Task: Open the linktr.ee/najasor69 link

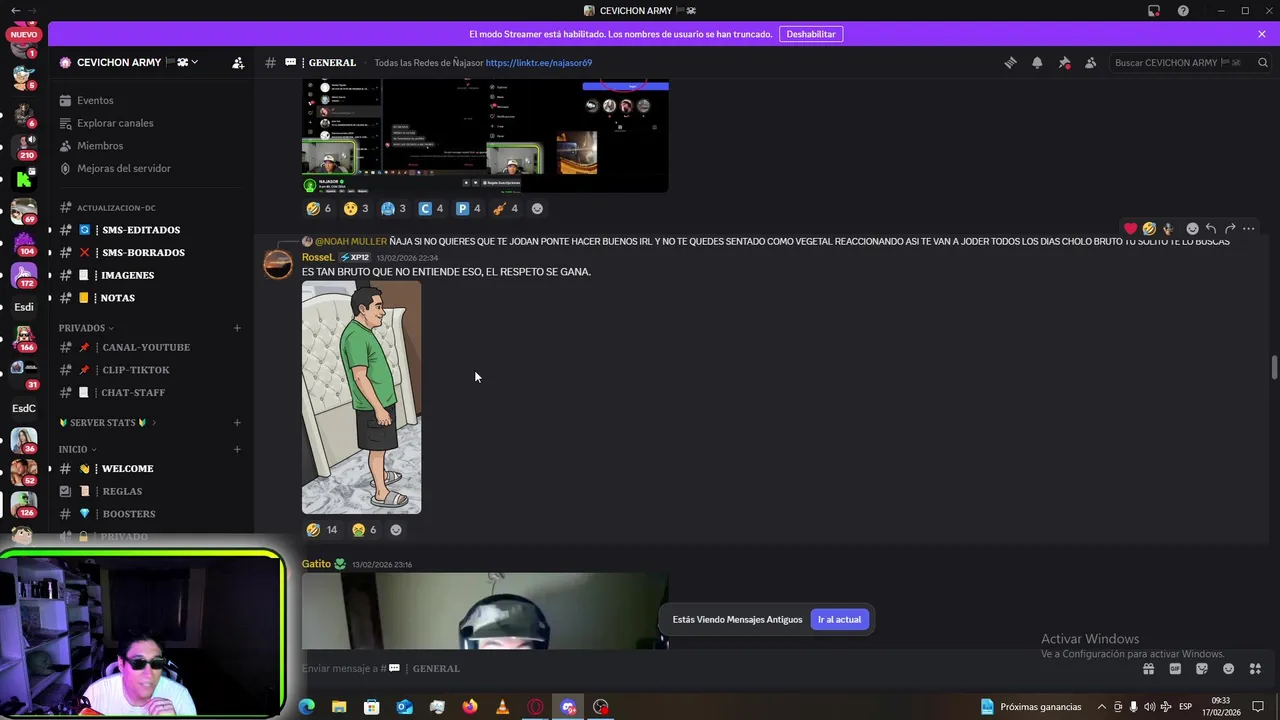Action: [x=539, y=62]
